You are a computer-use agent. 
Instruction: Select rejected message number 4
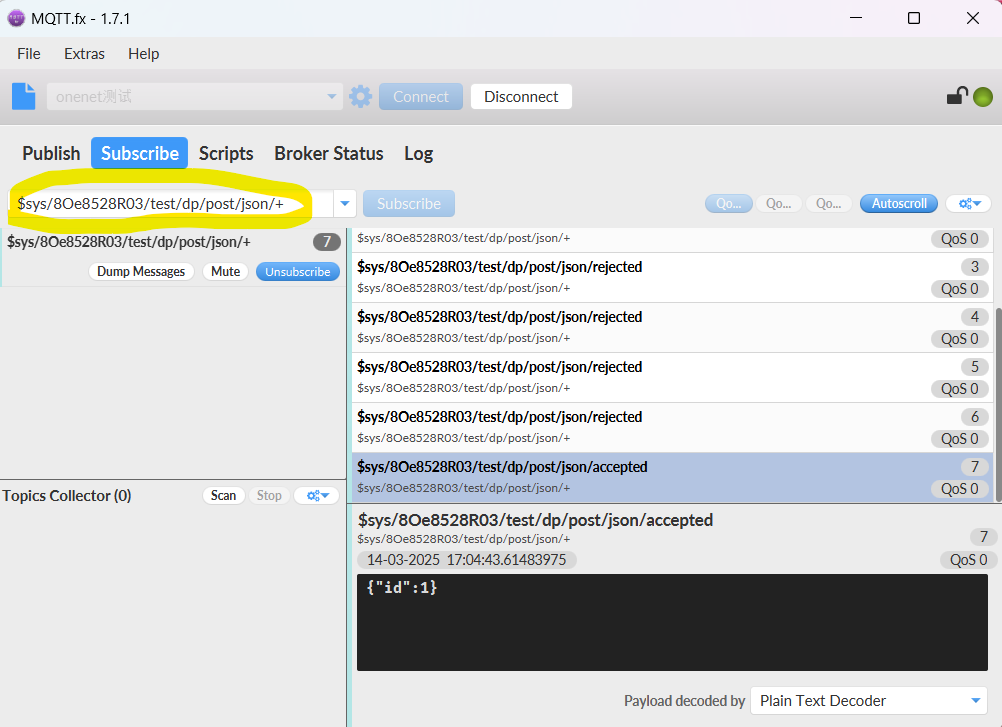pos(672,327)
